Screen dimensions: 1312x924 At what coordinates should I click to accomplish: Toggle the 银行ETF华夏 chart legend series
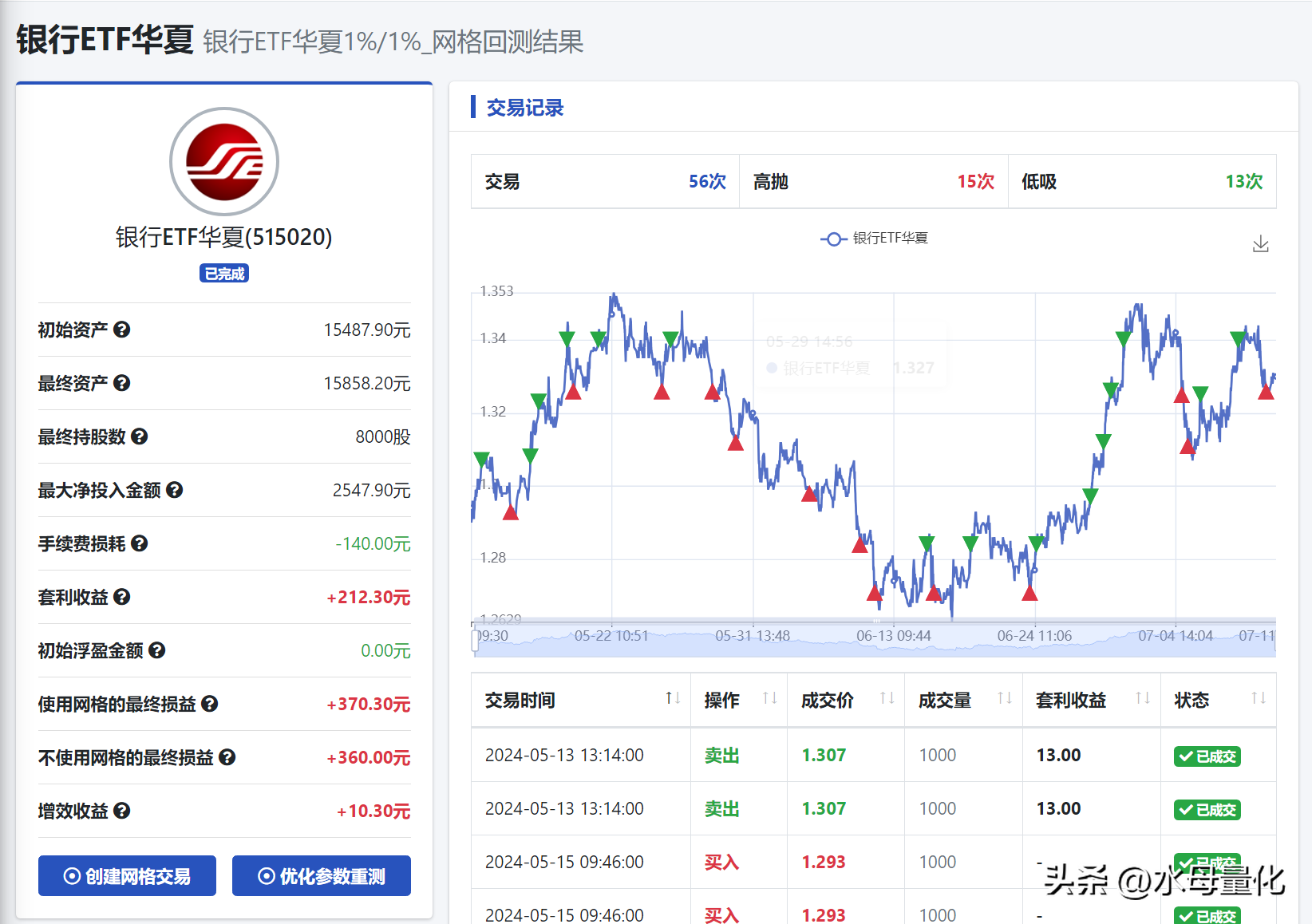point(874,239)
